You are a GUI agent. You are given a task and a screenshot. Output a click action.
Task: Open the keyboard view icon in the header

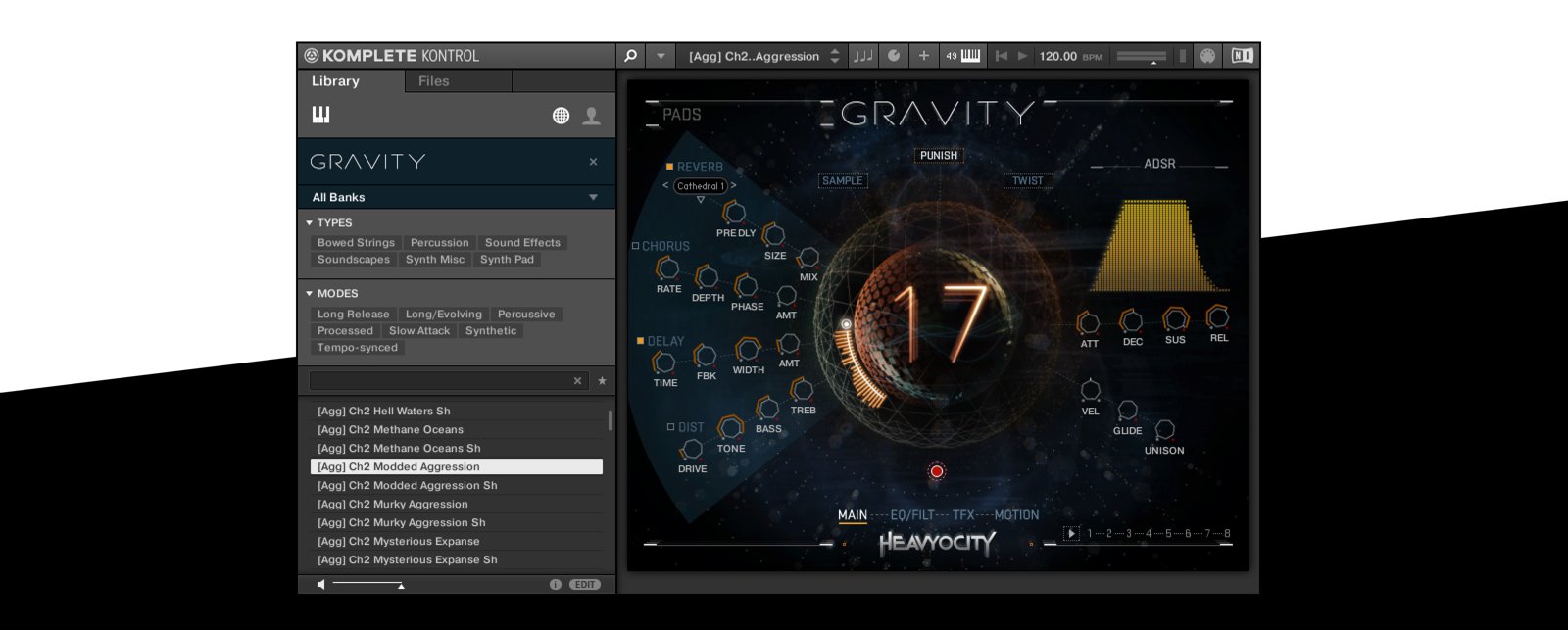[x=963, y=56]
